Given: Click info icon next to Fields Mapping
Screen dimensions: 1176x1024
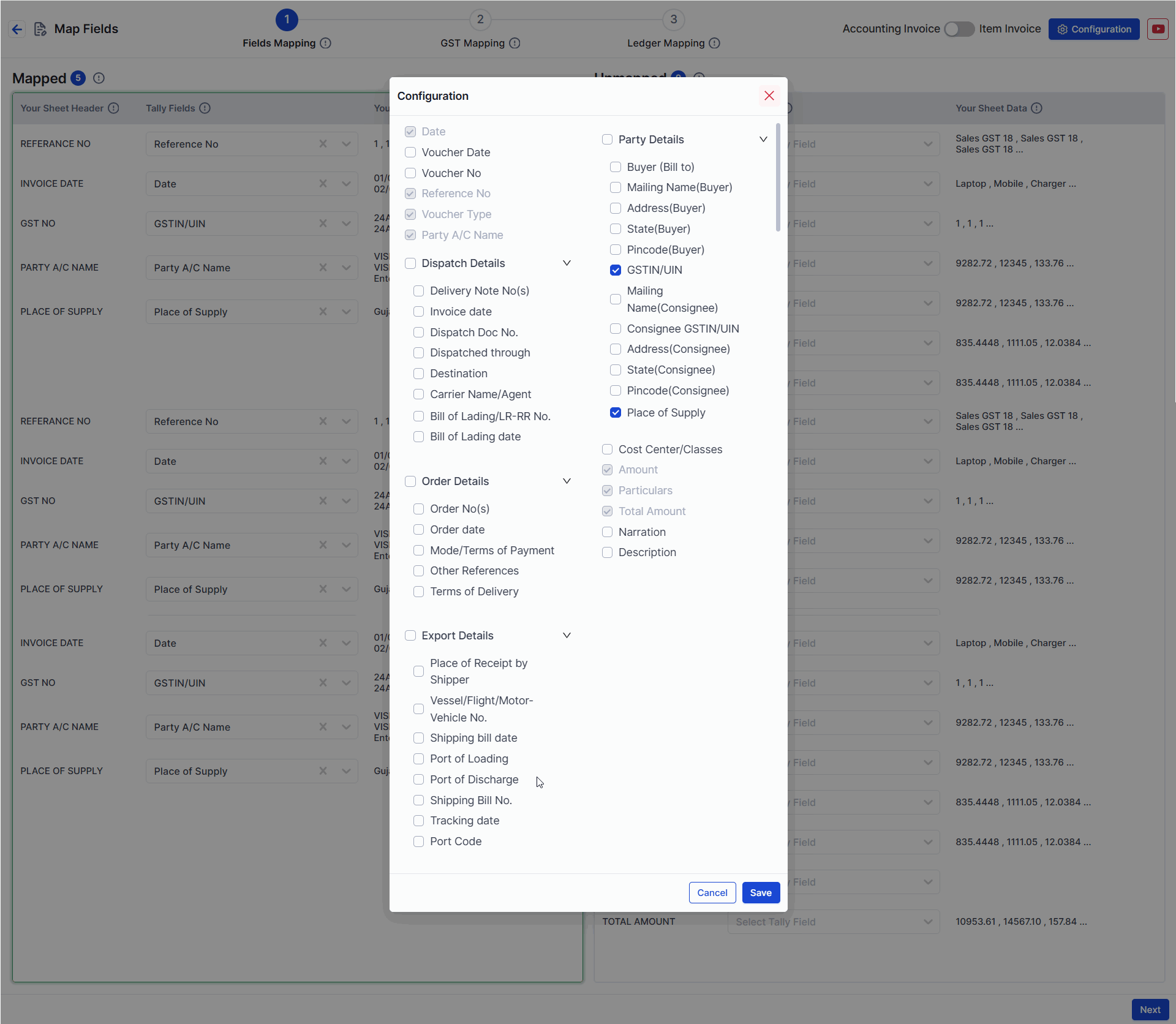Looking at the screenshot, I should pyautogui.click(x=326, y=43).
